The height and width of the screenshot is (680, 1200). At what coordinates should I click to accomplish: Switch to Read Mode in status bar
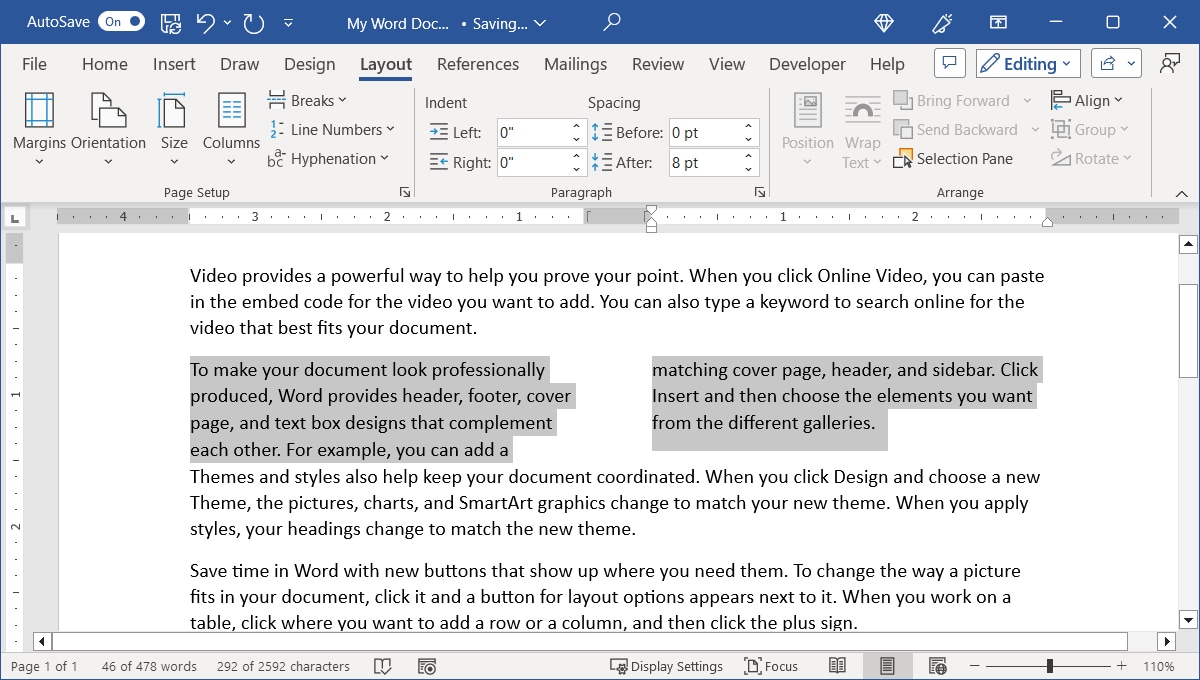click(x=837, y=665)
